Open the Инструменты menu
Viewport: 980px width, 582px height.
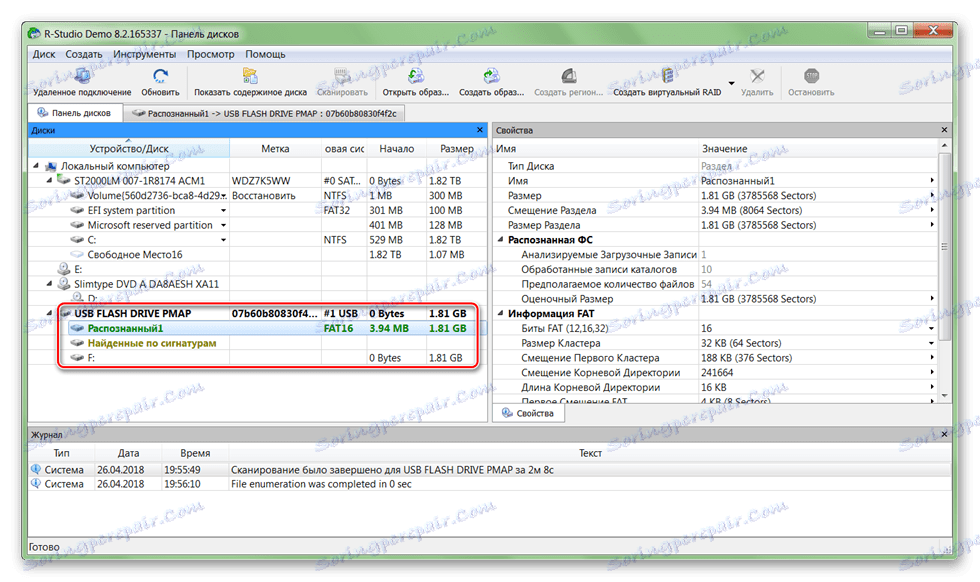point(145,54)
